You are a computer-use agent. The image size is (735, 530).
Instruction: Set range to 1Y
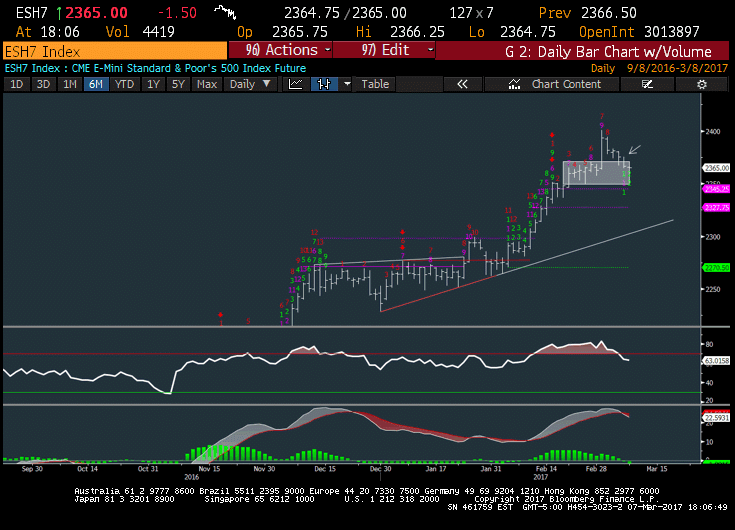click(153, 84)
